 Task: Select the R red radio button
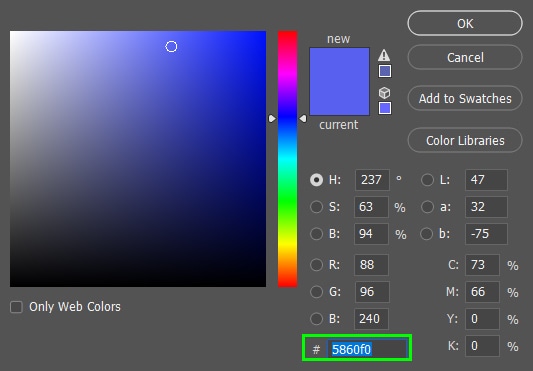pos(316,265)
